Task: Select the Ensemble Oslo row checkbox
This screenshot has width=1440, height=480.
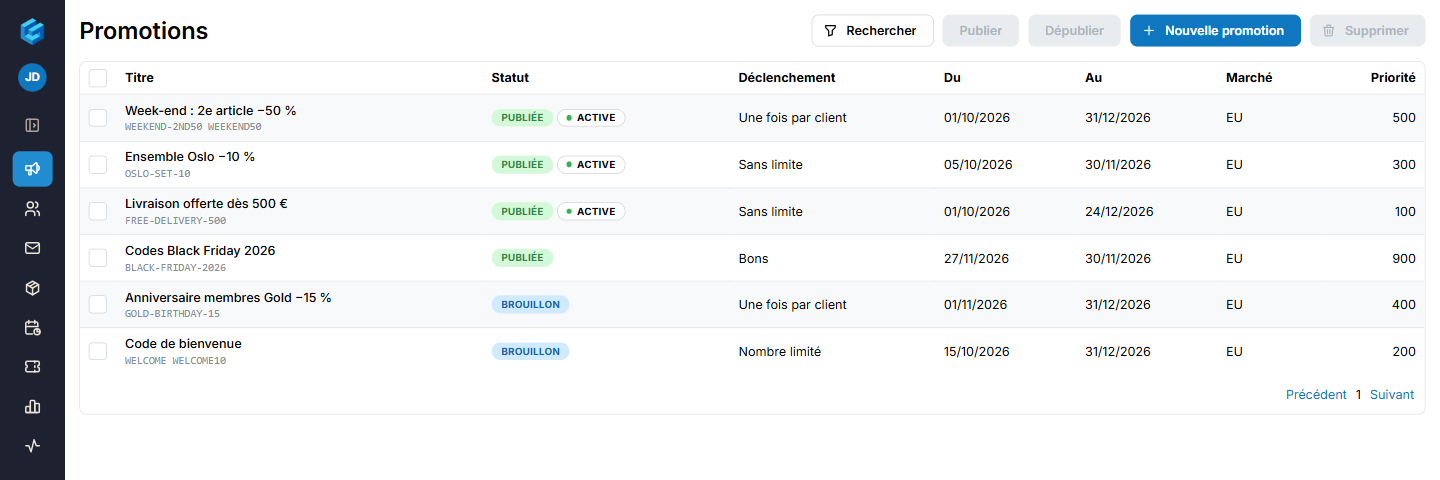Action: point(98,164)
